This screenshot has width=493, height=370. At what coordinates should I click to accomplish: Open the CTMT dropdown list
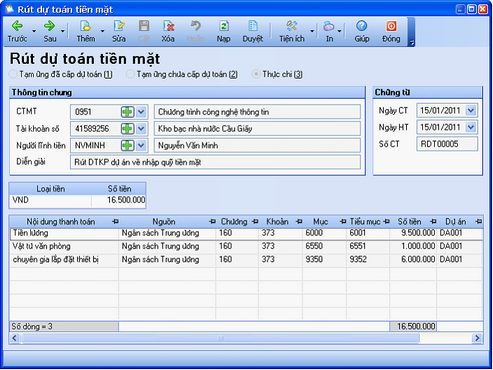tap(141, 112)
